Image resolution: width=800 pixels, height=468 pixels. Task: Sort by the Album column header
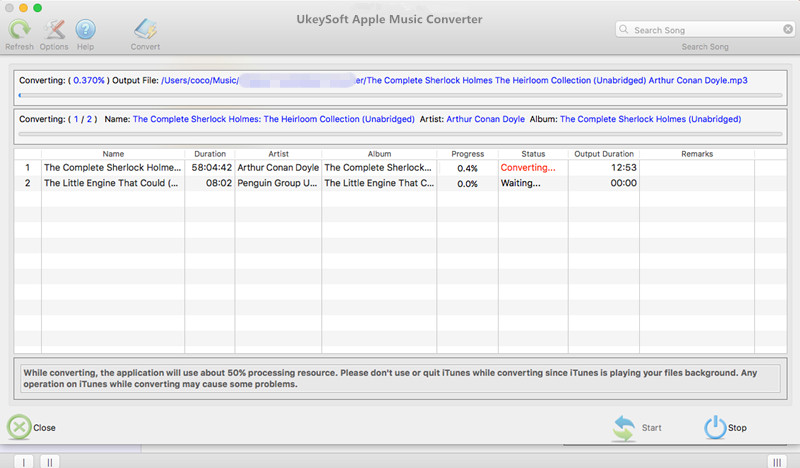click(379, 154)
